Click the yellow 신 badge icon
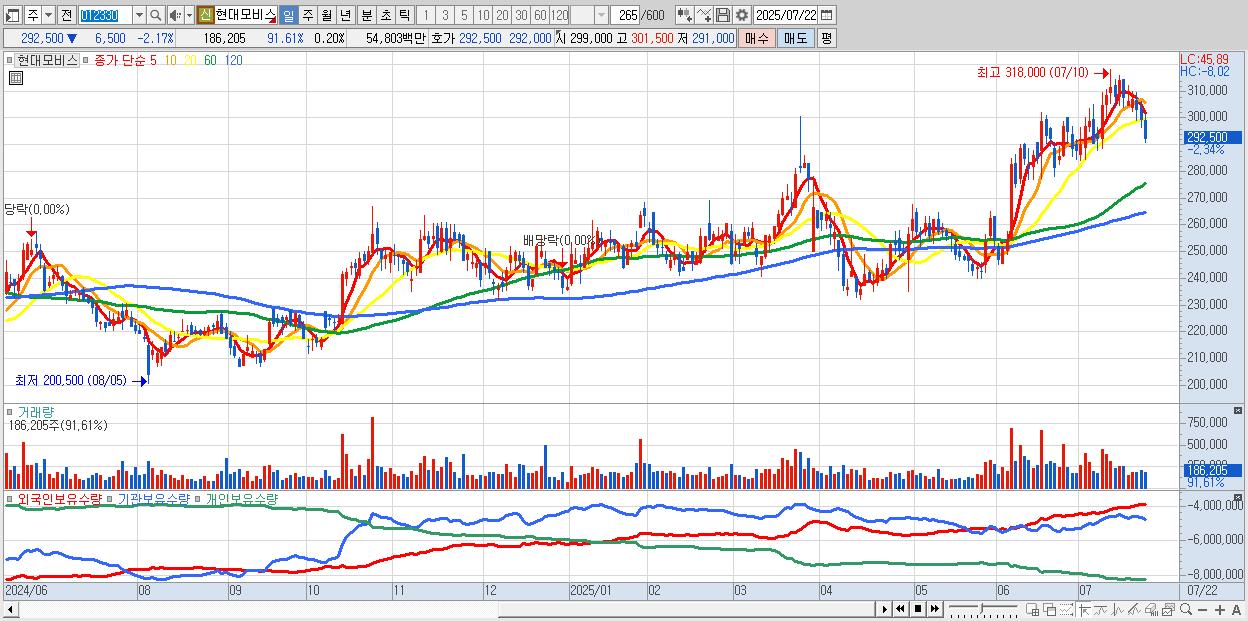This screenshot has height=621, width=1248. click(205, 15)
